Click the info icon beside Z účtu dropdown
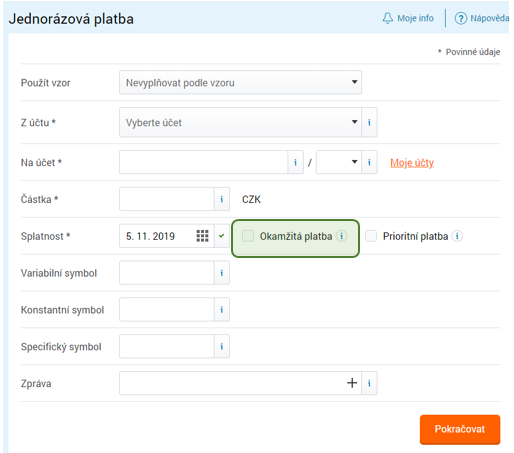Image resolution: width=514 pixels, height=453 pixels. [369, 122]
